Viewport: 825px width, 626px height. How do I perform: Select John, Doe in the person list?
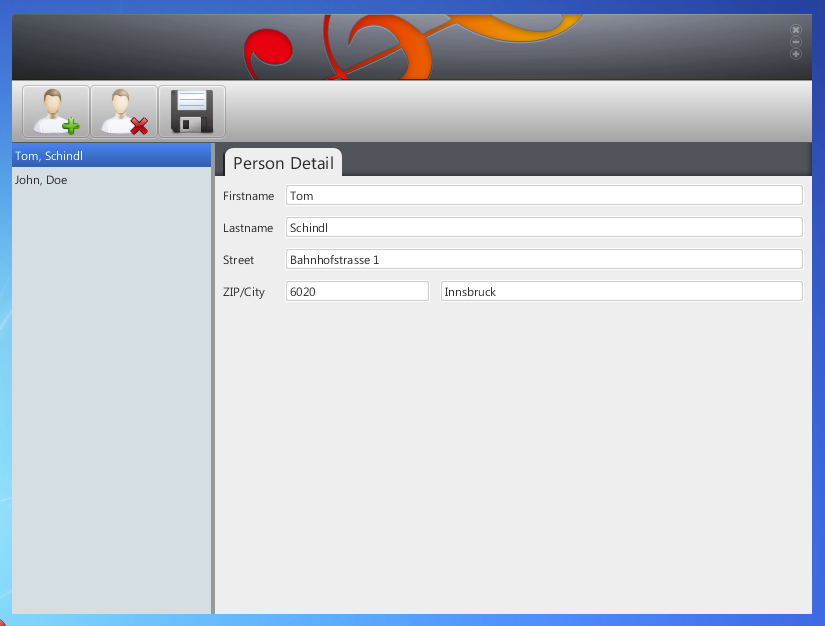110,180
